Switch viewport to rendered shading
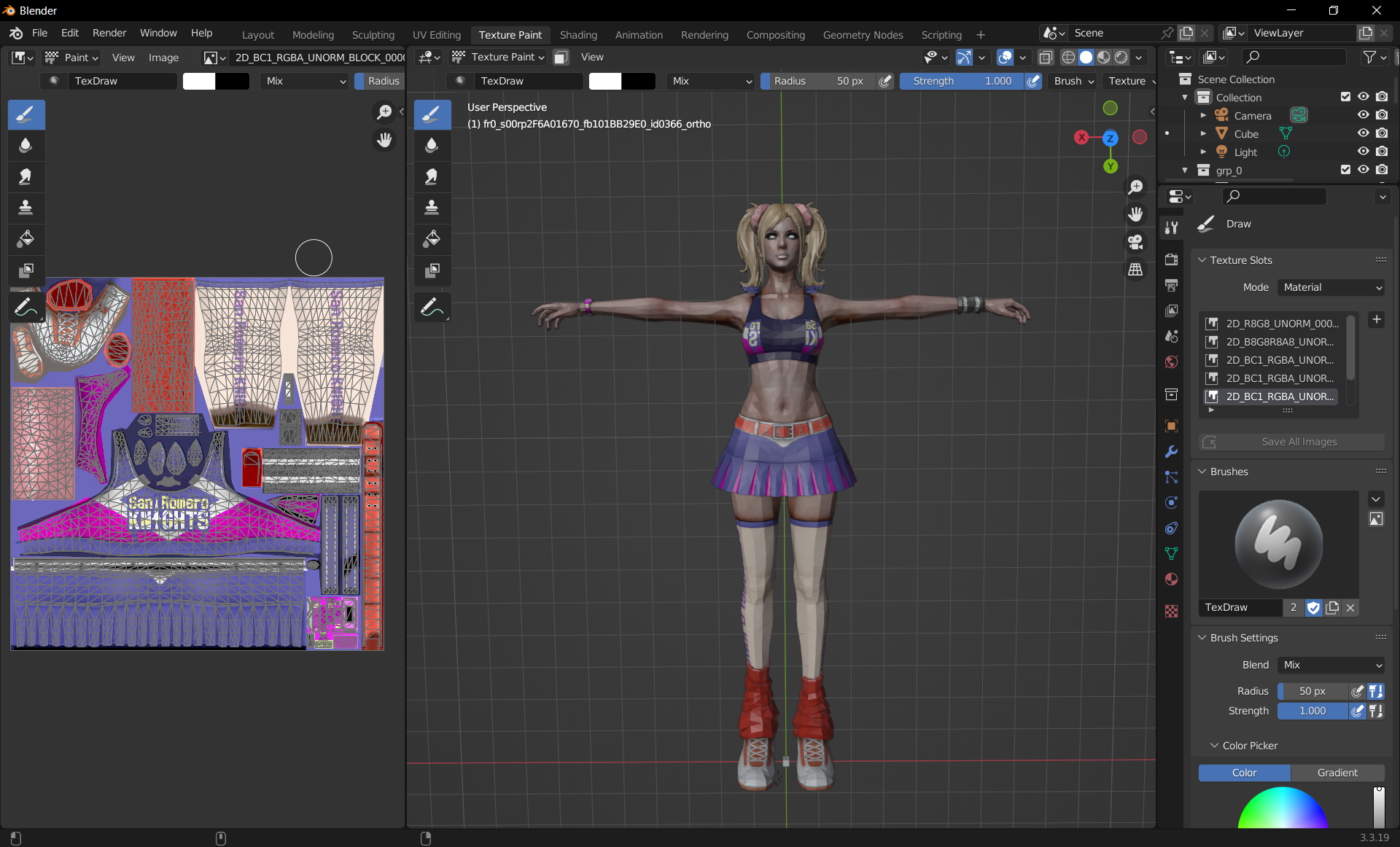The image size is (1400, 847). pos(1121,58)
